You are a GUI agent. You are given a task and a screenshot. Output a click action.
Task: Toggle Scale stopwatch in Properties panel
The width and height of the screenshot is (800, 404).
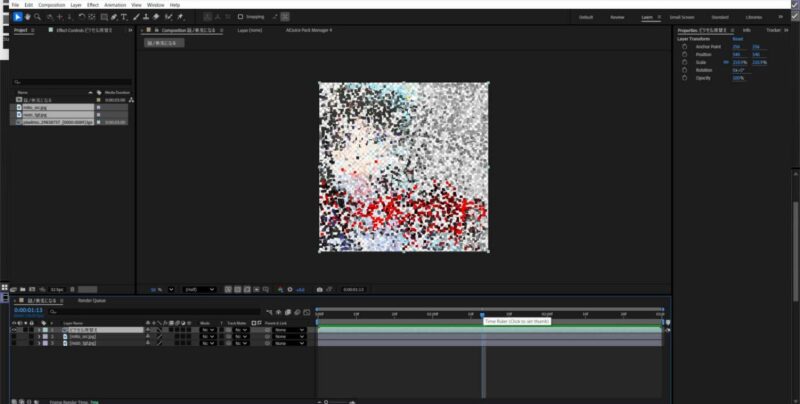[x=685, y=62]
